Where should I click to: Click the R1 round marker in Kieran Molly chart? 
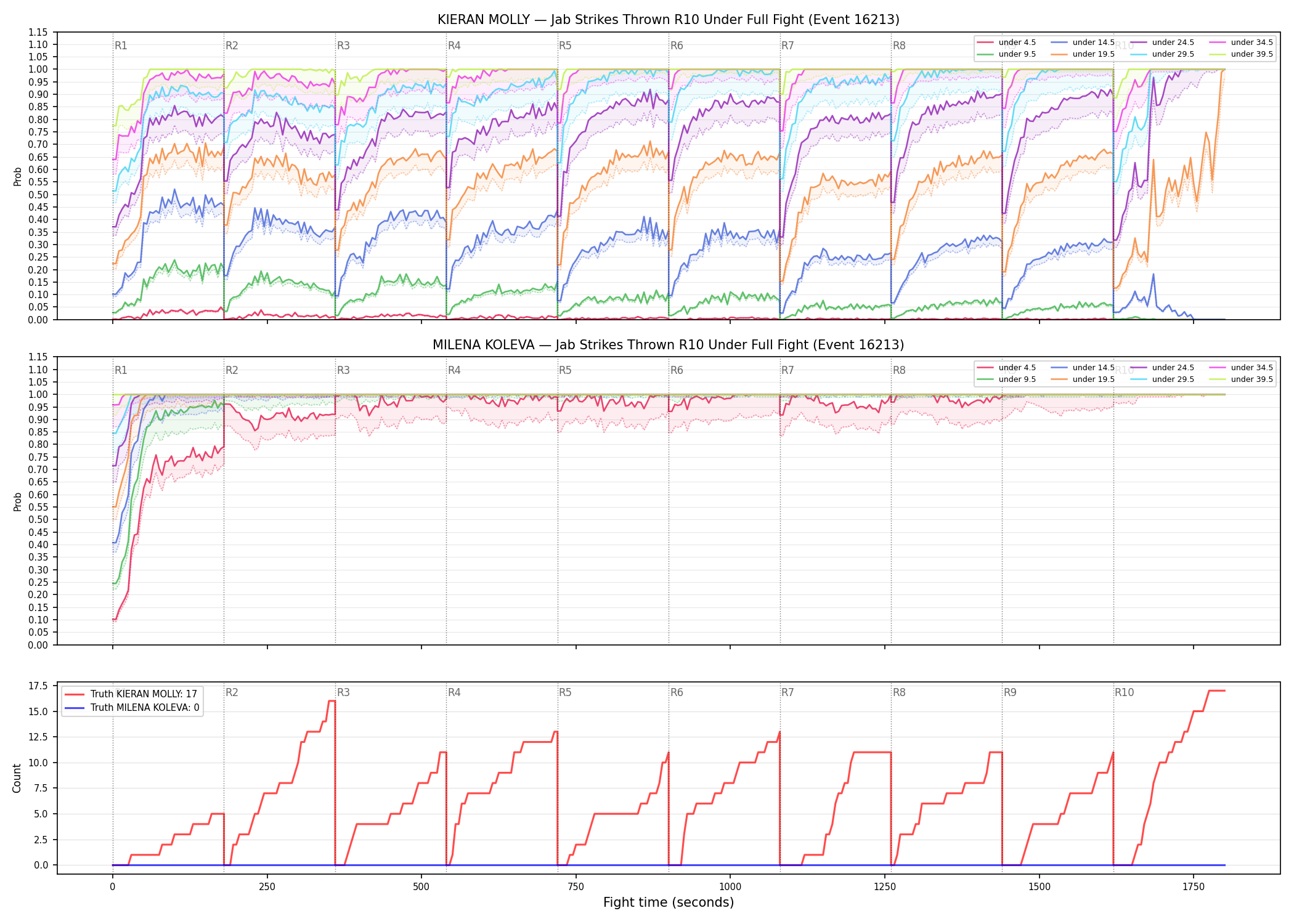point(121,46)
